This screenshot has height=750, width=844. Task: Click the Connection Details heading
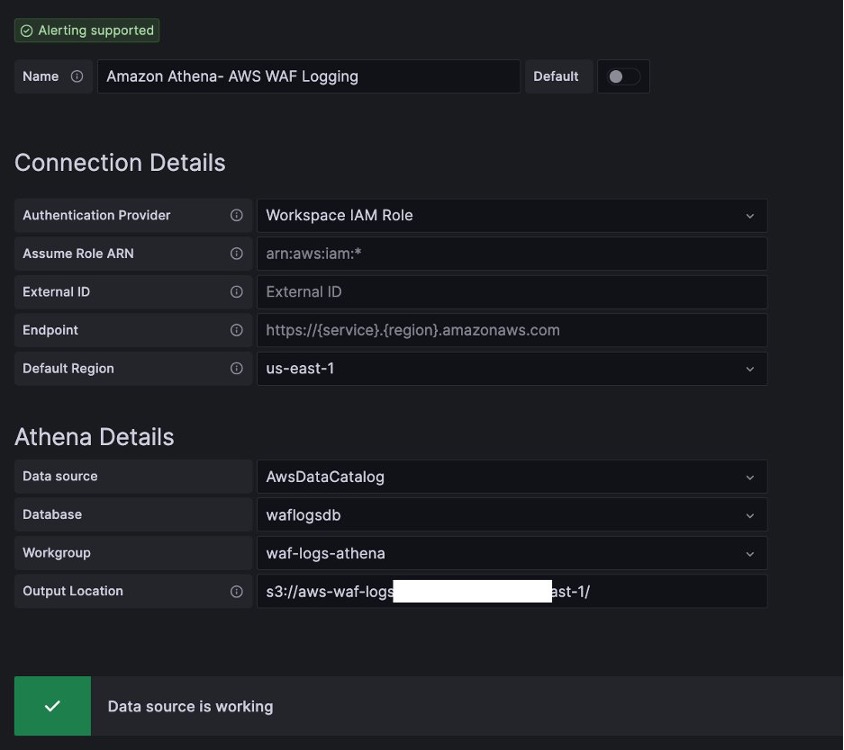[120, 163]
